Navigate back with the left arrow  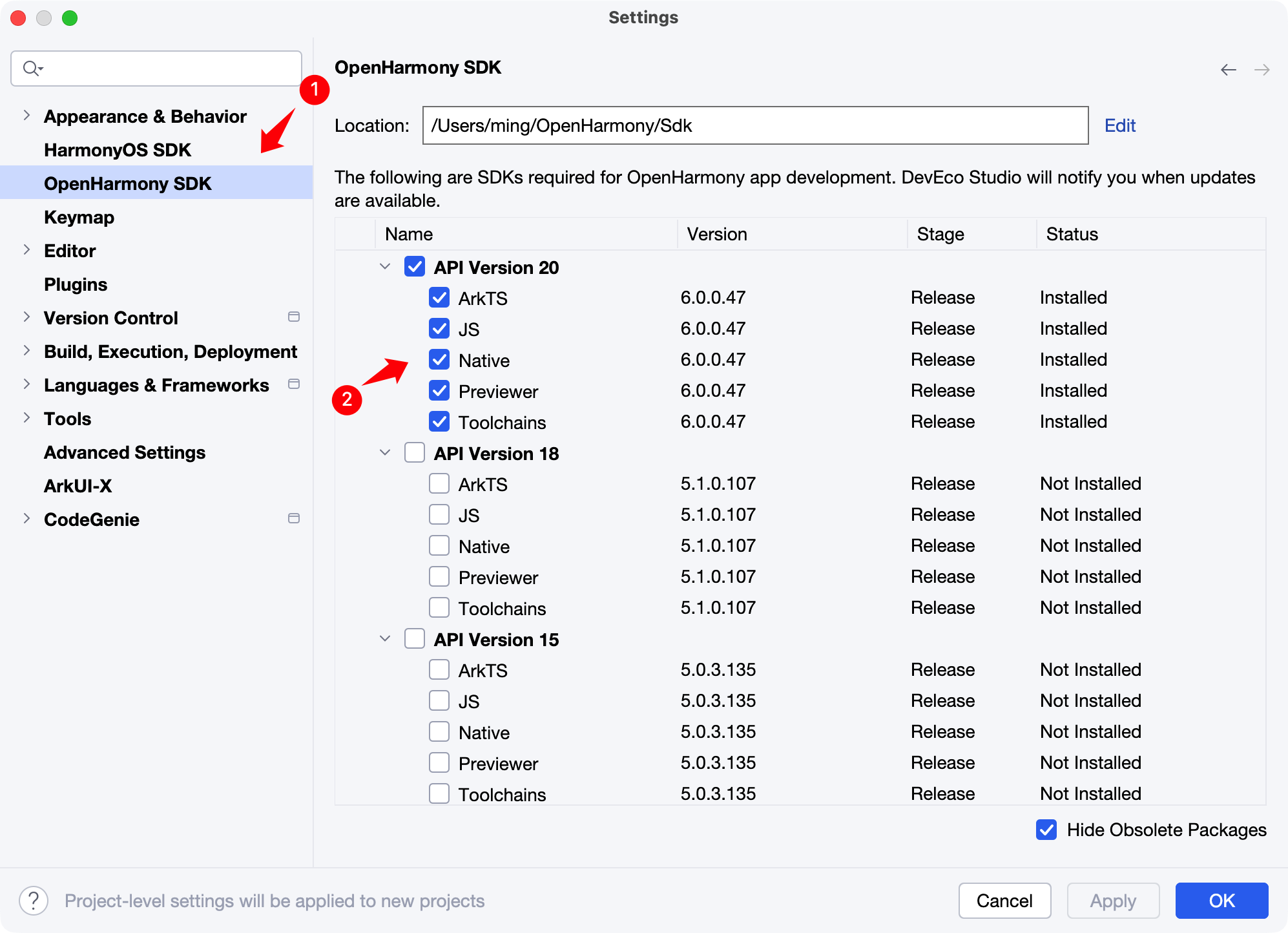tap(1228, 70)
